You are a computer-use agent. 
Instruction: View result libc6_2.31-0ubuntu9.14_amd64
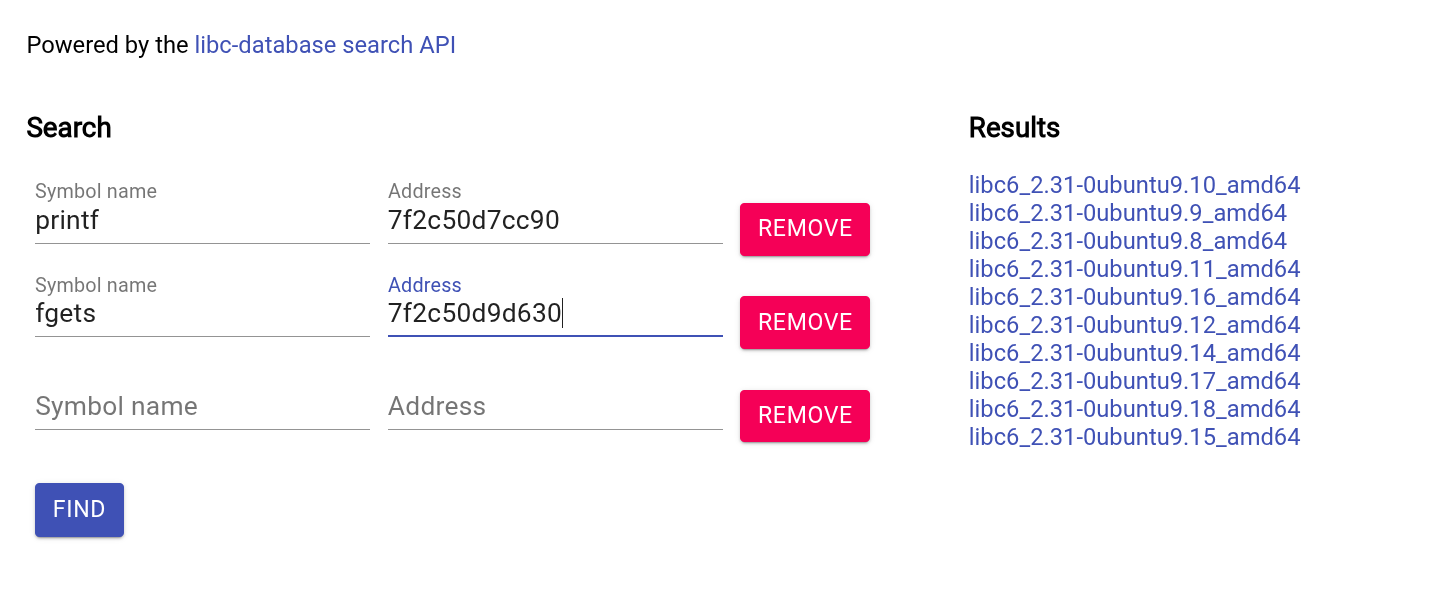pos(1134,353)
